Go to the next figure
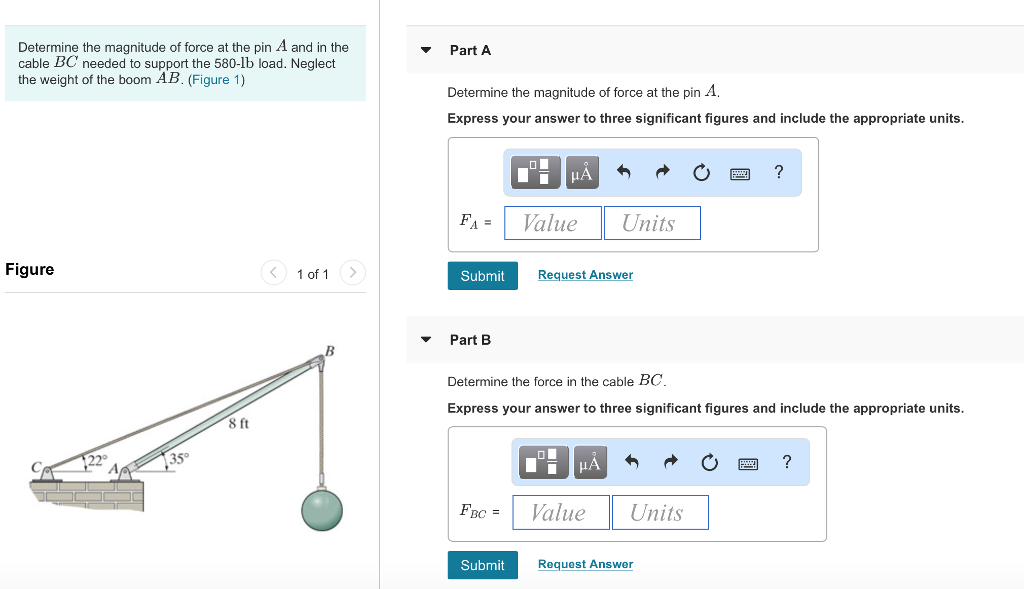1024x589 pixels. coord(352,273)
